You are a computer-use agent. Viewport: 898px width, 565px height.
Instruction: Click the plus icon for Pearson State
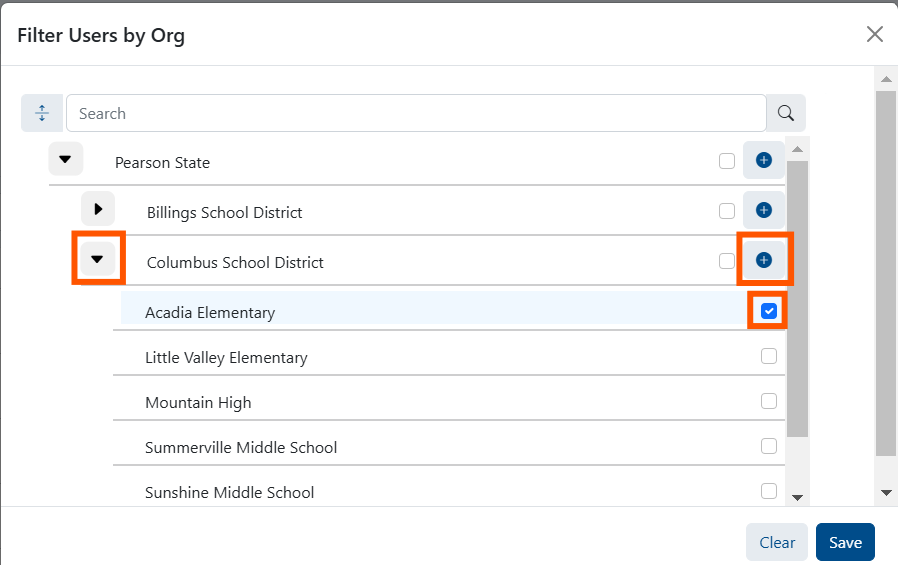tap(763, 160)
